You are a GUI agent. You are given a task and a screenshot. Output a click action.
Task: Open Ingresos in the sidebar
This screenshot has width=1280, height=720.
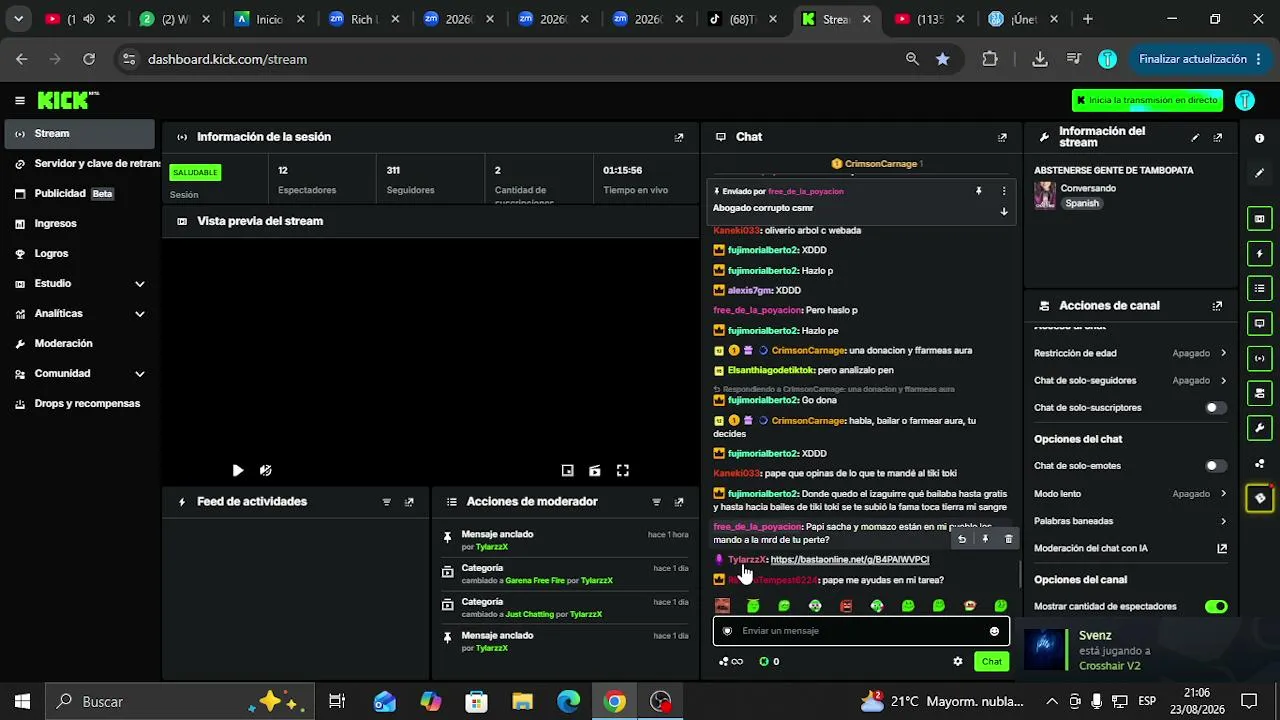(x=80, y=224)
